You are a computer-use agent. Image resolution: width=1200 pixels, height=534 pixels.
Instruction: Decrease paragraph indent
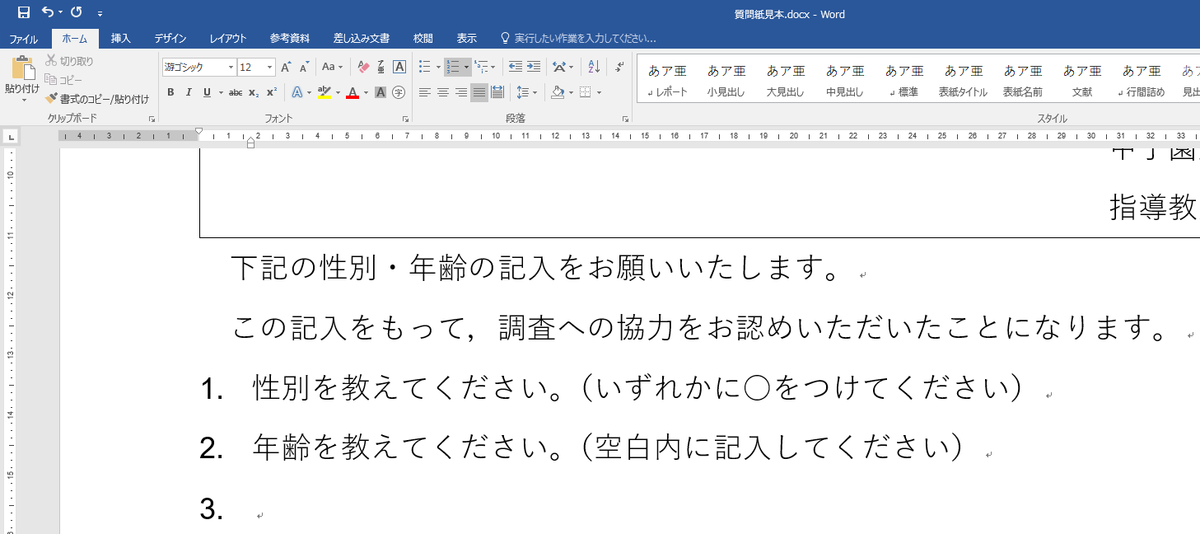[516, 67]
